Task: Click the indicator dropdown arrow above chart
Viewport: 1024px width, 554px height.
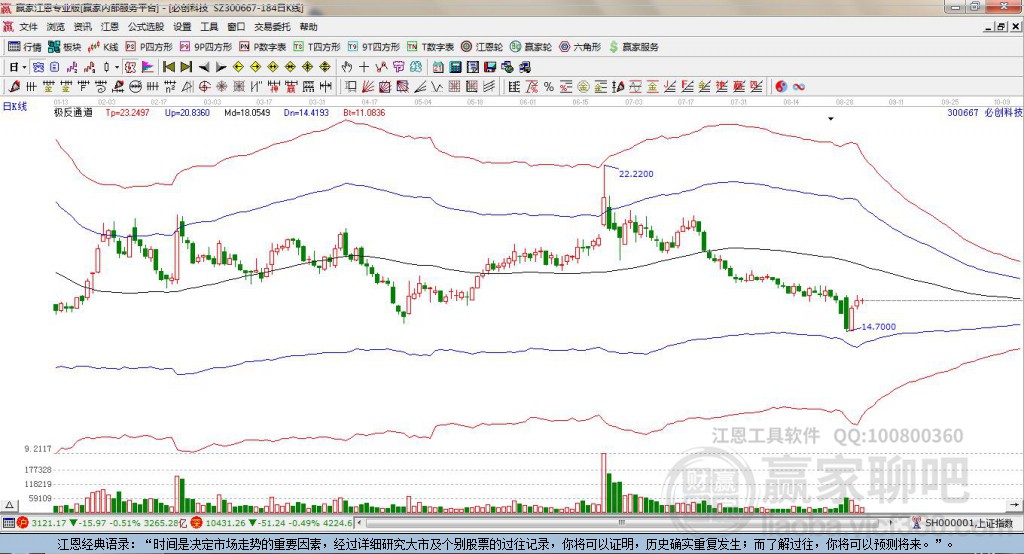Action: coord(831,119)
